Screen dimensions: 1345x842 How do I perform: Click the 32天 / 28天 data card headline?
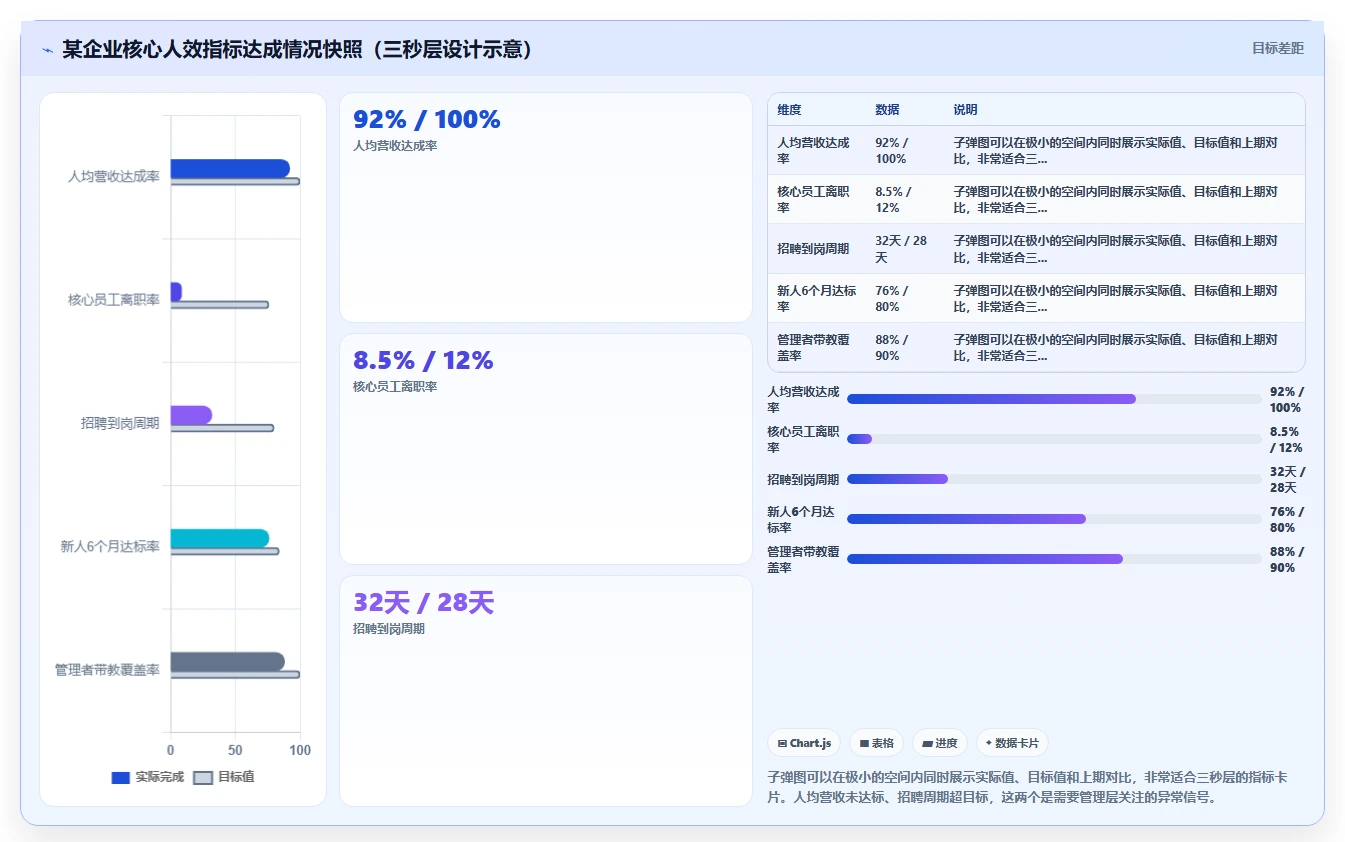click(423, 603)
